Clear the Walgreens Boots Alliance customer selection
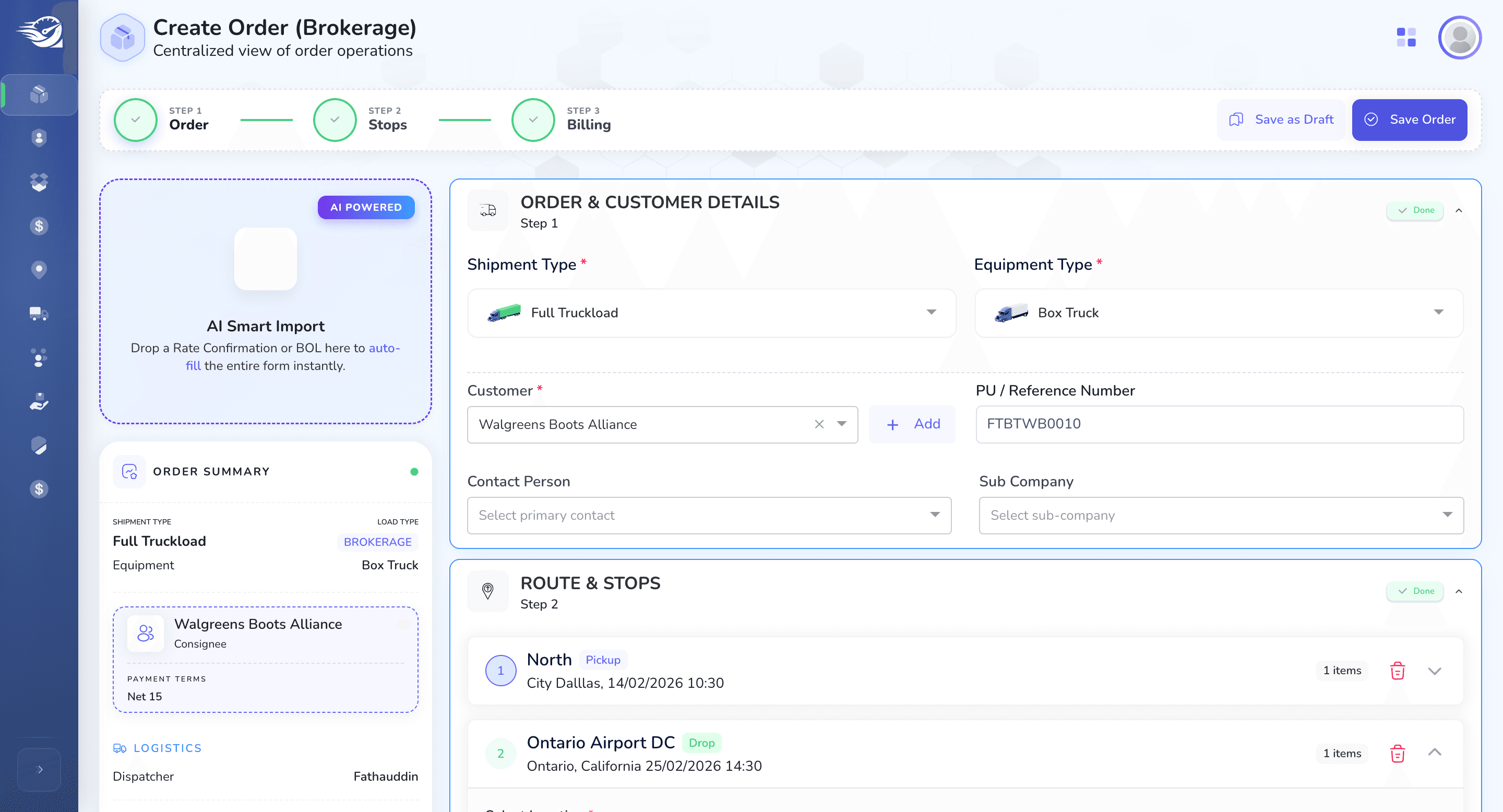Image resolution: width=1503 pixels, height=812 pixels. pyautogui.click(x=819, y=424)
